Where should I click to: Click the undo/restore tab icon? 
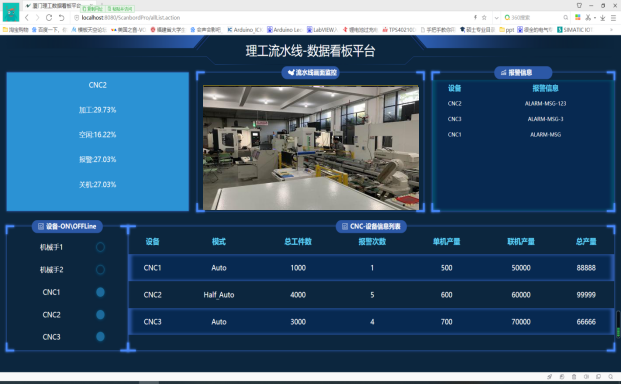61,17
